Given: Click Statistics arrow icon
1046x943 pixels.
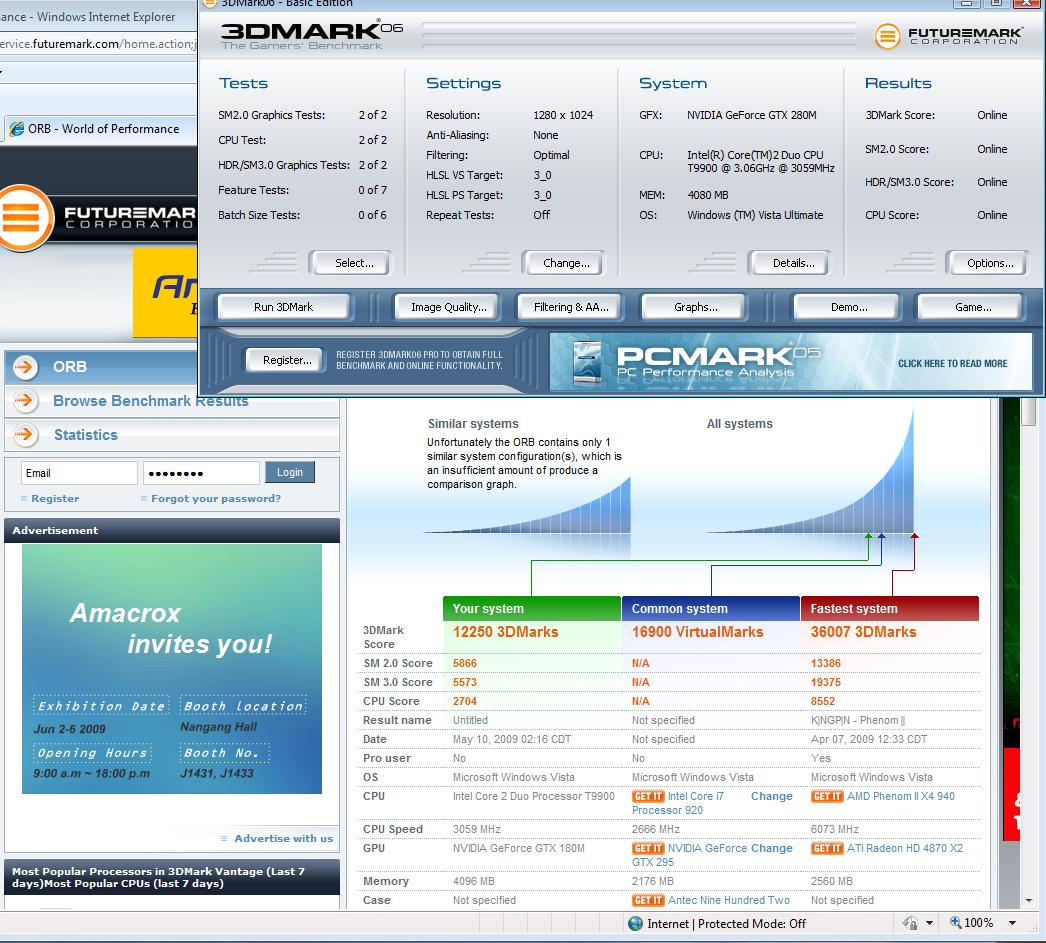Looking at the screenshot, I should click(x=24, y=435).
